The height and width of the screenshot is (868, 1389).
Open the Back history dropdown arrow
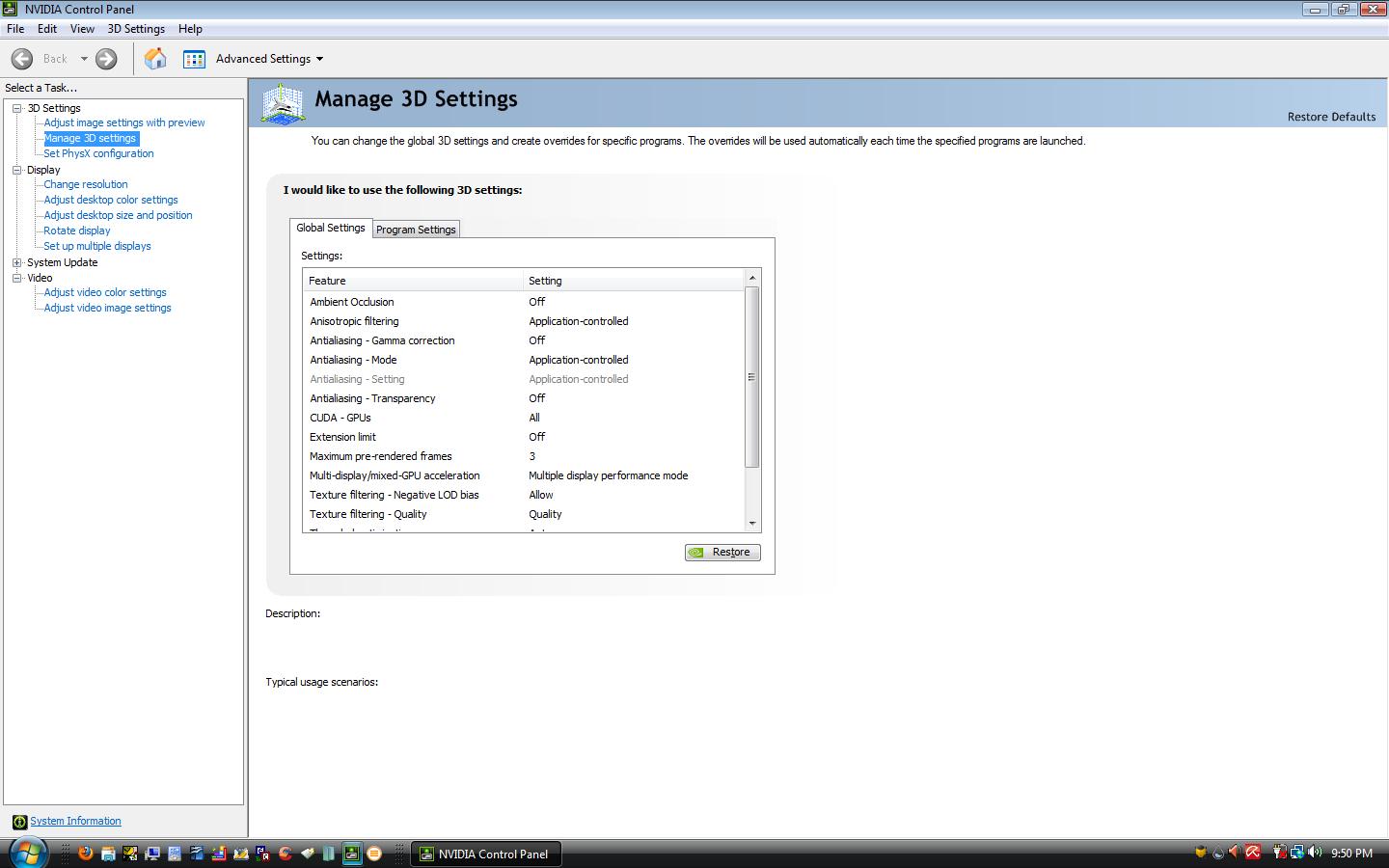(x=84, y=59)
